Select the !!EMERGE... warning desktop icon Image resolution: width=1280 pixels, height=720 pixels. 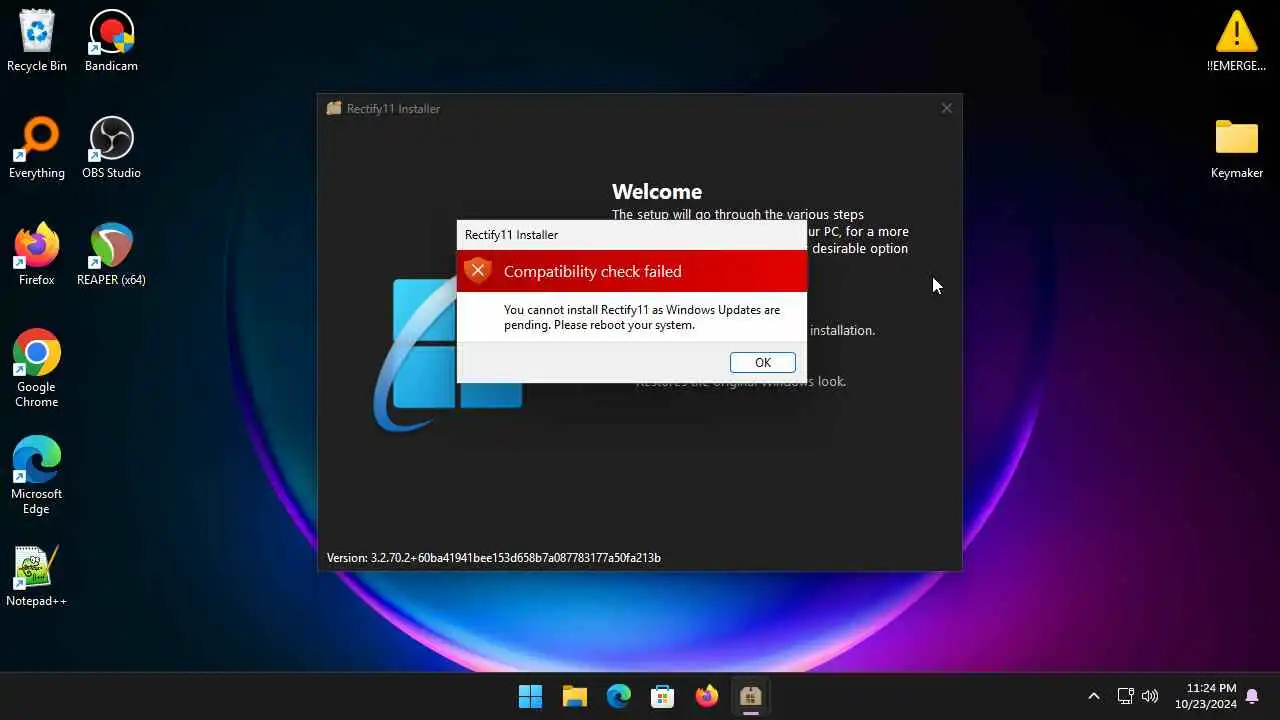pos(1237,41)
